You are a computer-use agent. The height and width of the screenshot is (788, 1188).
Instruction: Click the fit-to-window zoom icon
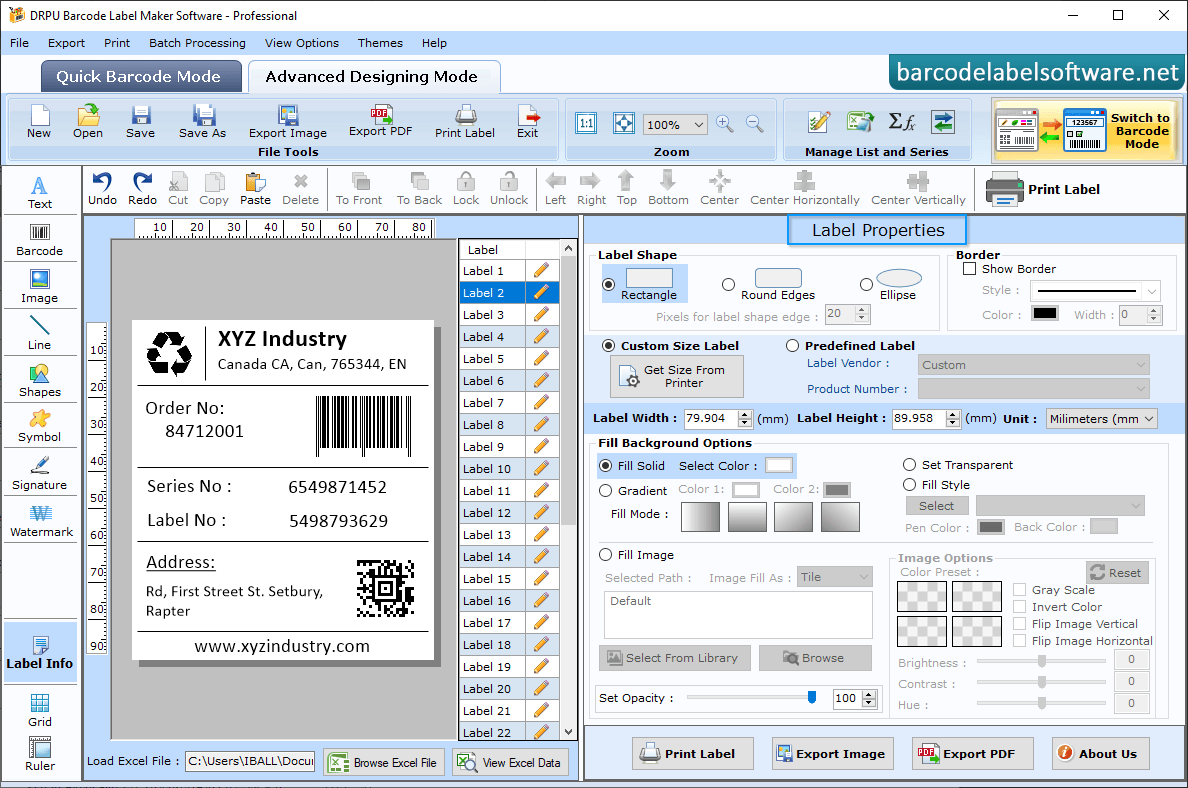pyautogui.click(x=624, y=123)
